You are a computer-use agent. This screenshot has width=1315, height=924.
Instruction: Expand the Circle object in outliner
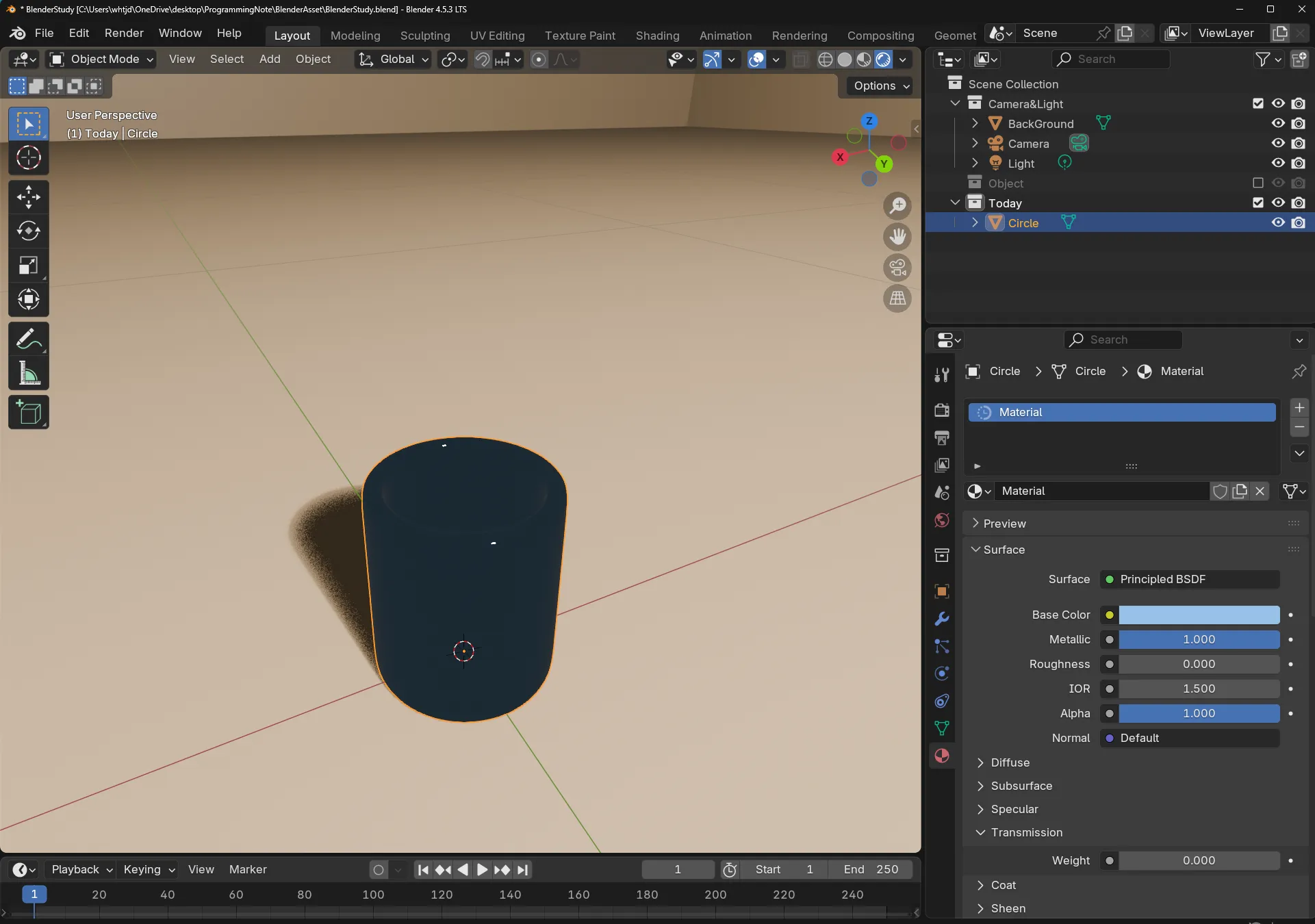click(x=975, y=222)
